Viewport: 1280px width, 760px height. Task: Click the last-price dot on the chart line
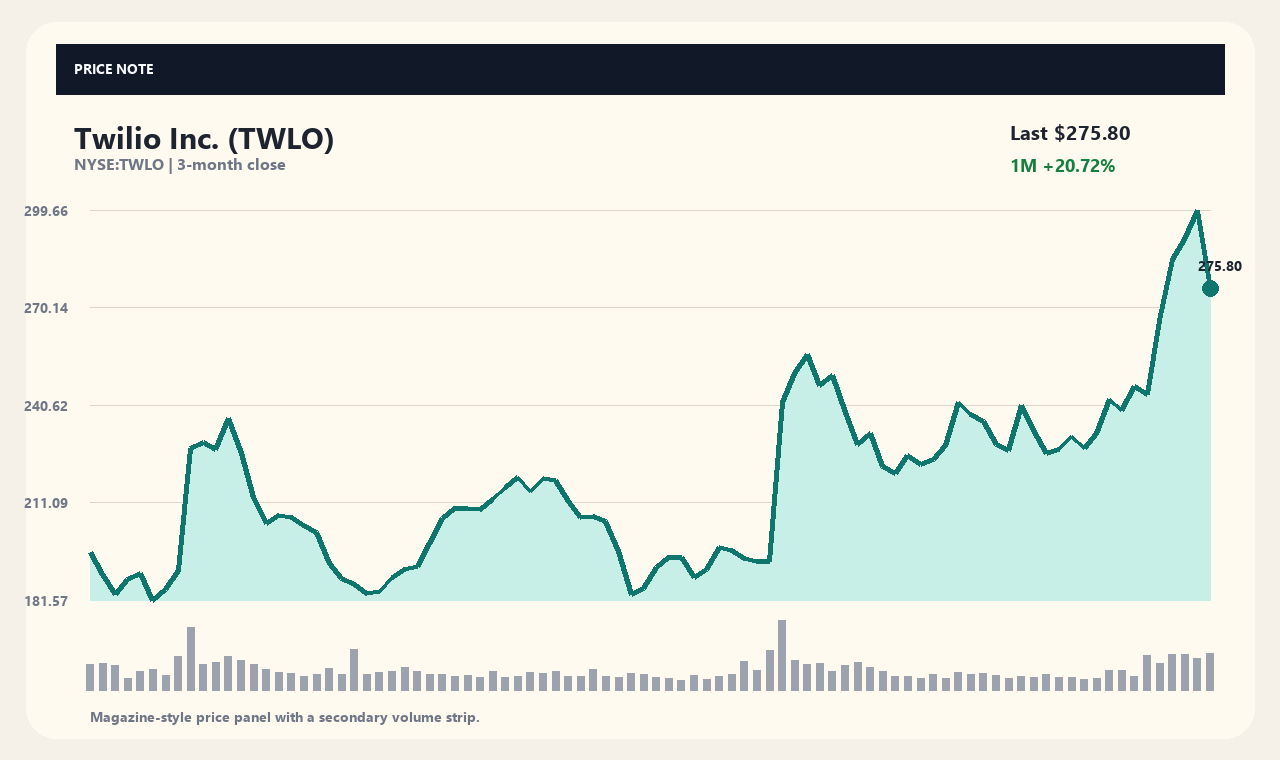pos(1210,289)
